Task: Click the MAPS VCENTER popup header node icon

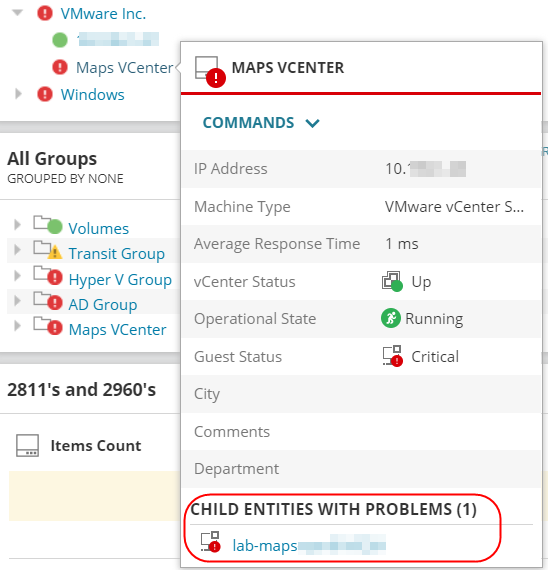Action: 210,71
